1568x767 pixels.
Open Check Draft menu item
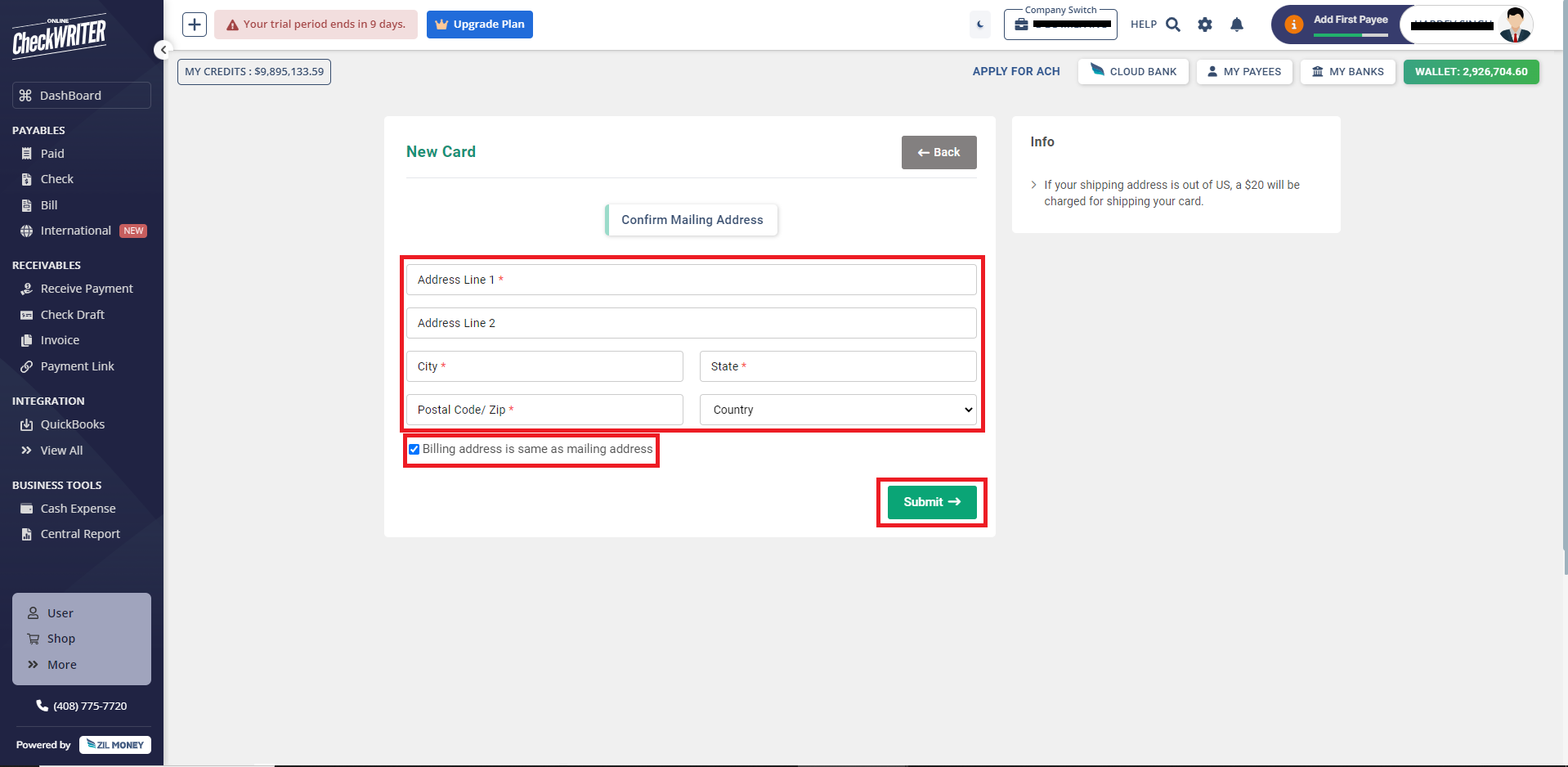[73, 315]
